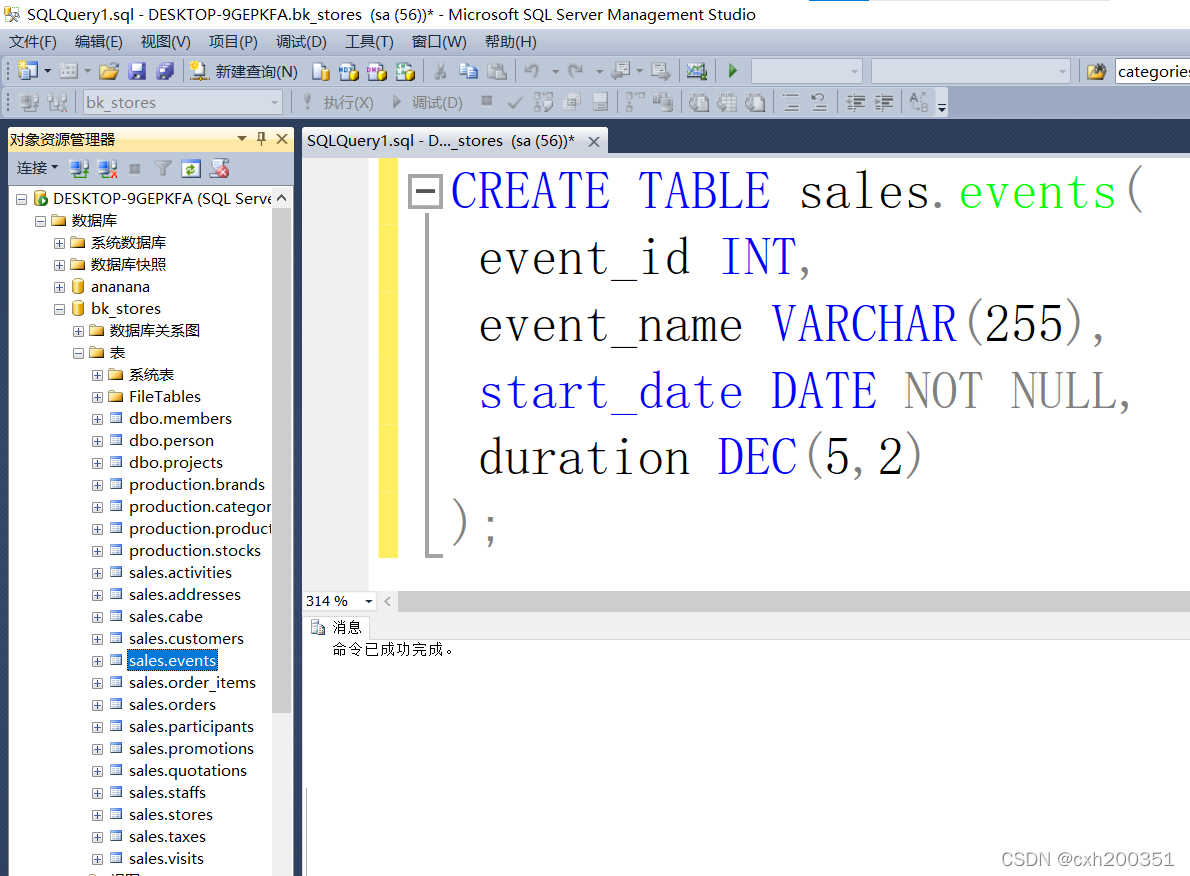Click the Disconnect icon in Object Explorer

[108, 169]
